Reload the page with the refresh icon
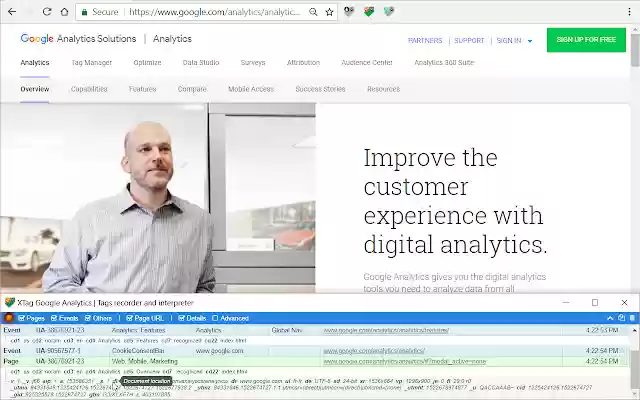This screenshot has height=400, width=640. click(47, 12)
